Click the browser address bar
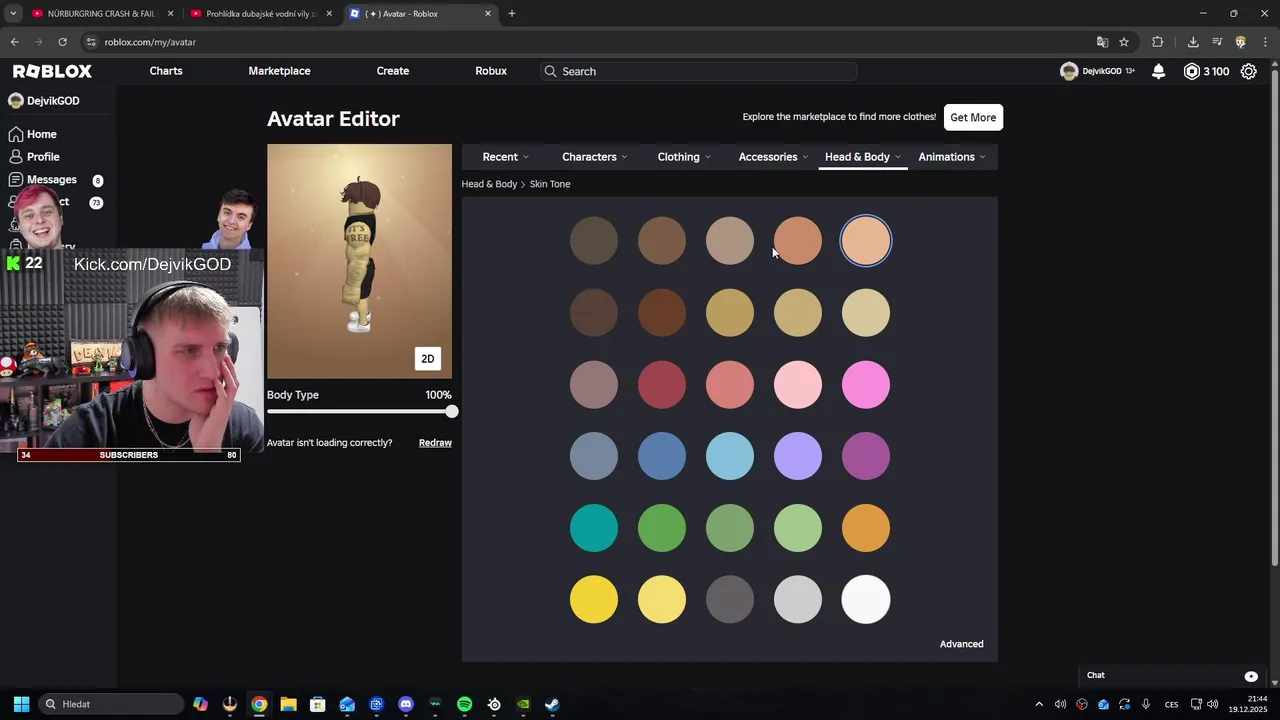Image resolution: width=1280 pixels, height=720 pixels. 590,42
